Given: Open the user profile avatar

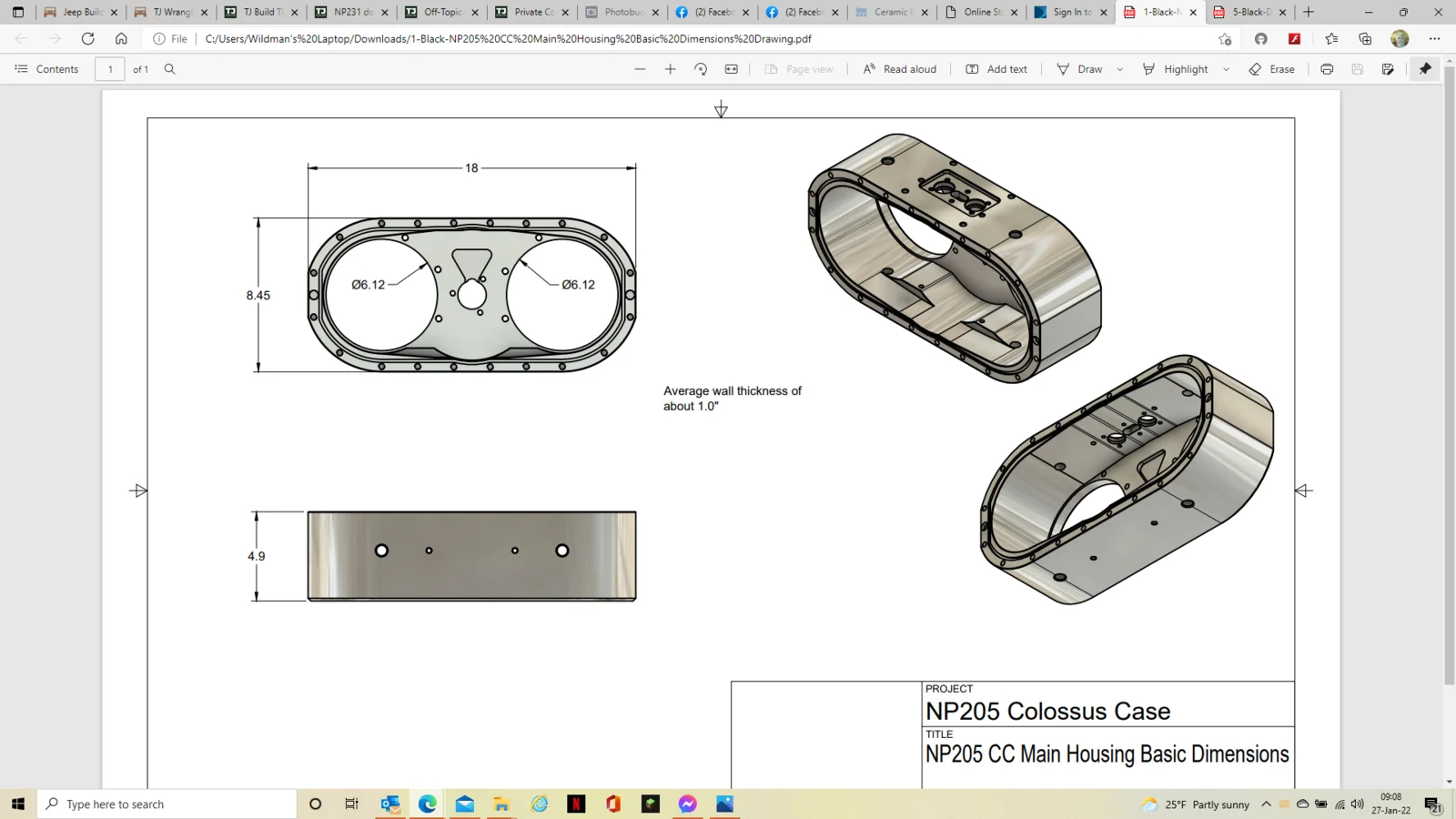Looking at the screenshot, I should tap(1400, 39).
